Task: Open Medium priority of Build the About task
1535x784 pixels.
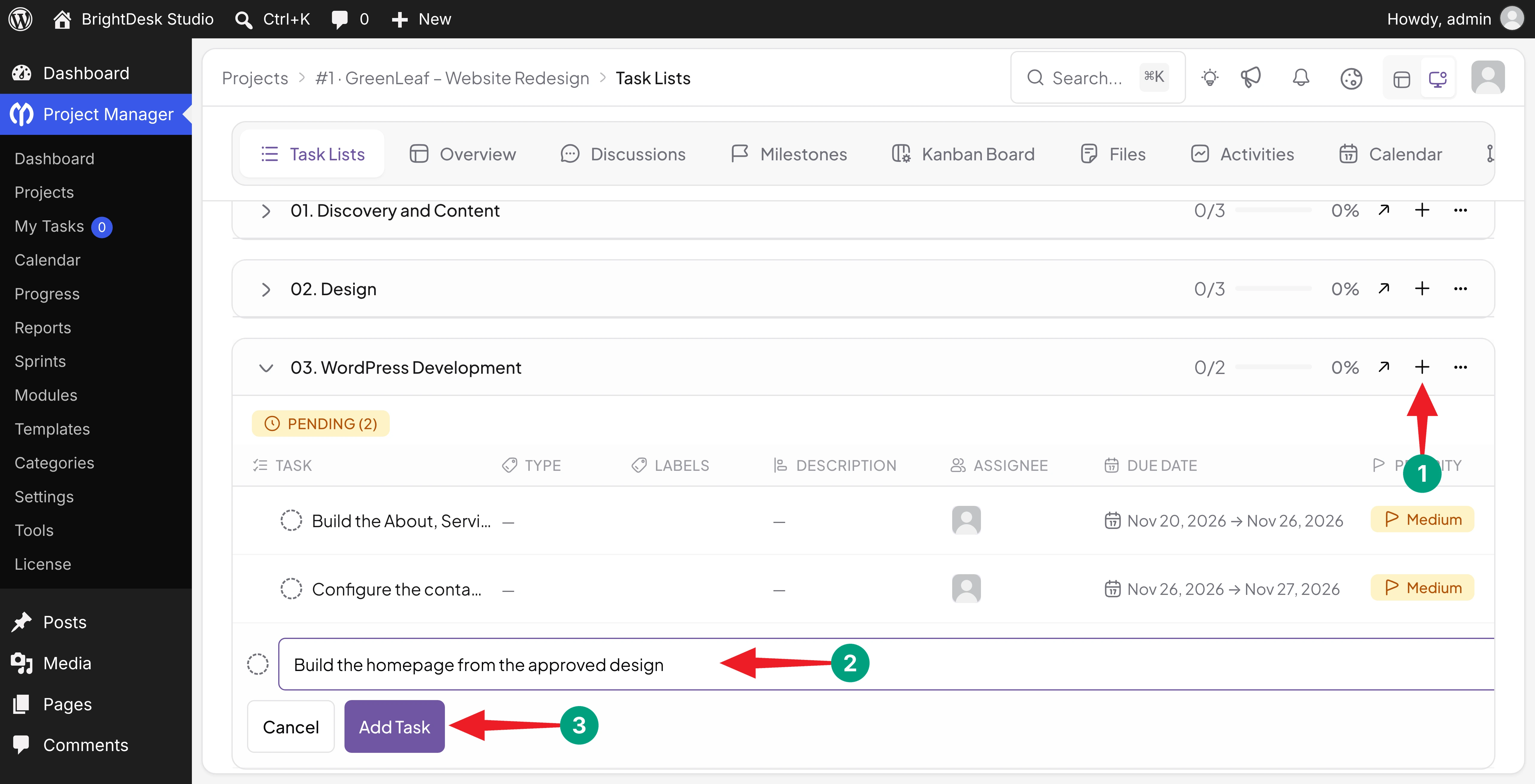Action: pos(1422,519)
